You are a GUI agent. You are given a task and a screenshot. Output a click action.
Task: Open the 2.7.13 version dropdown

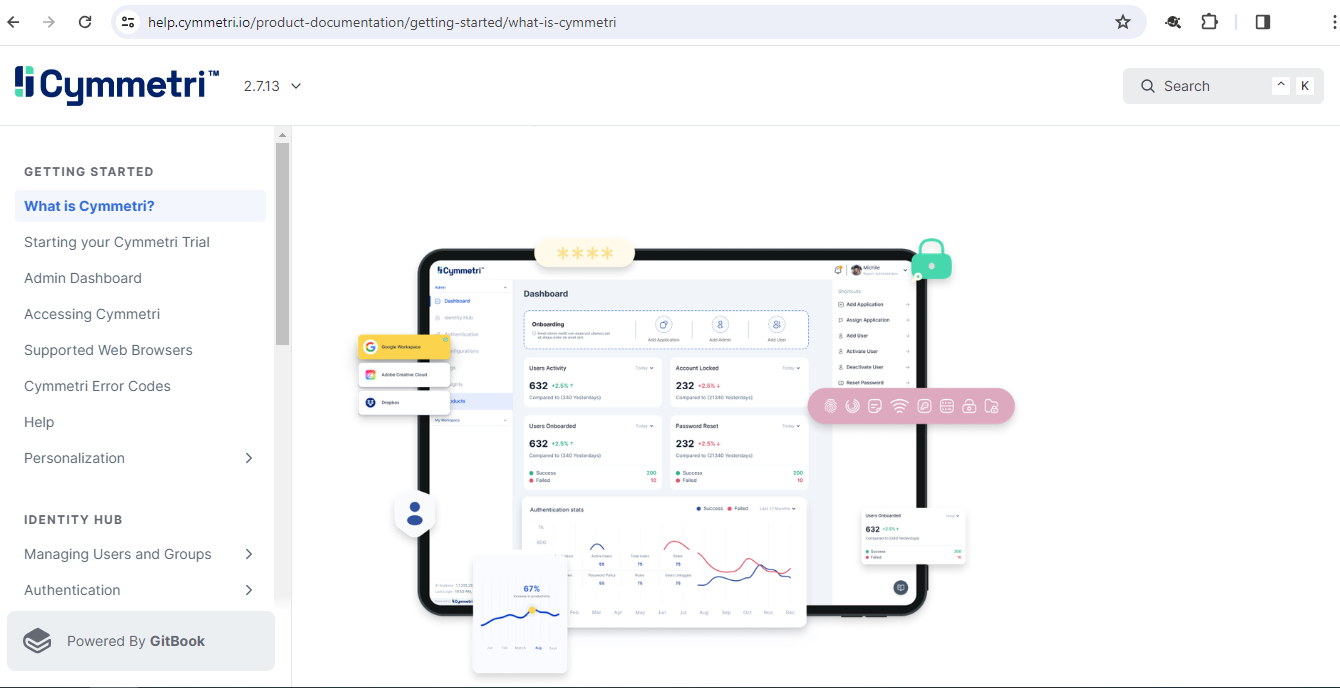tap(272, 86)
